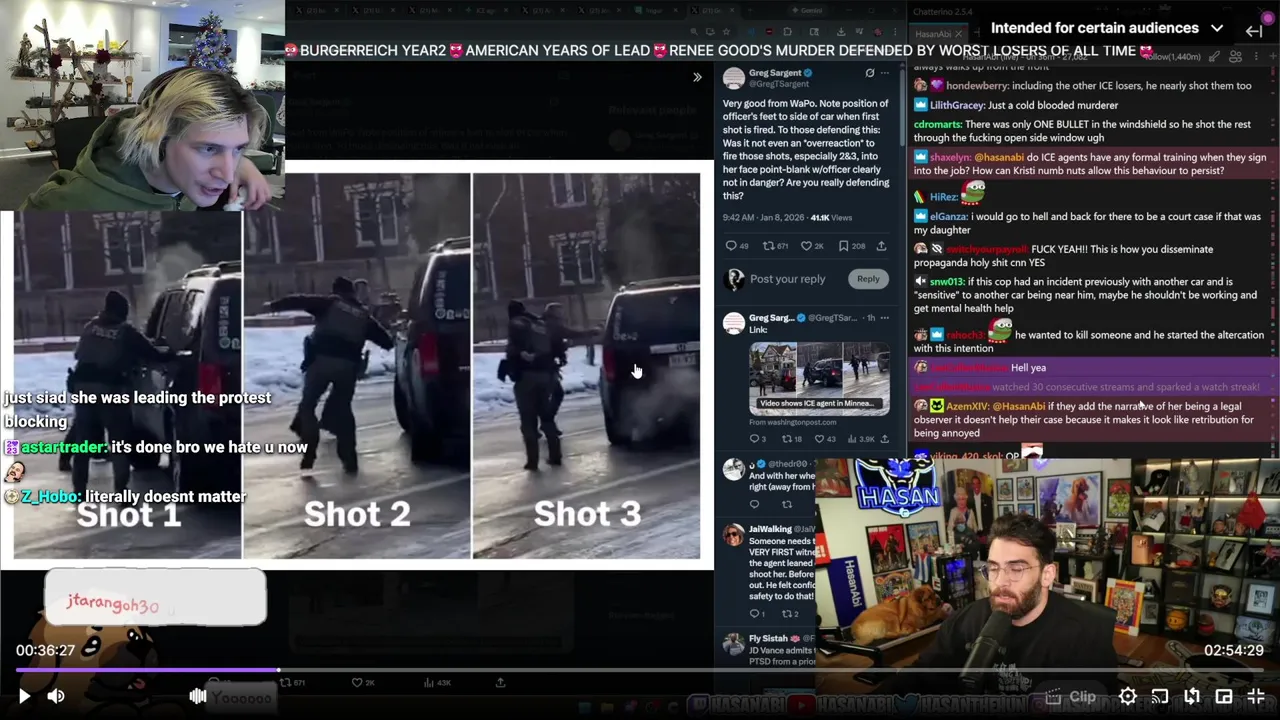Open JaiWalking's profile name
The image size is (1280, 720).
tap(771, 528)
